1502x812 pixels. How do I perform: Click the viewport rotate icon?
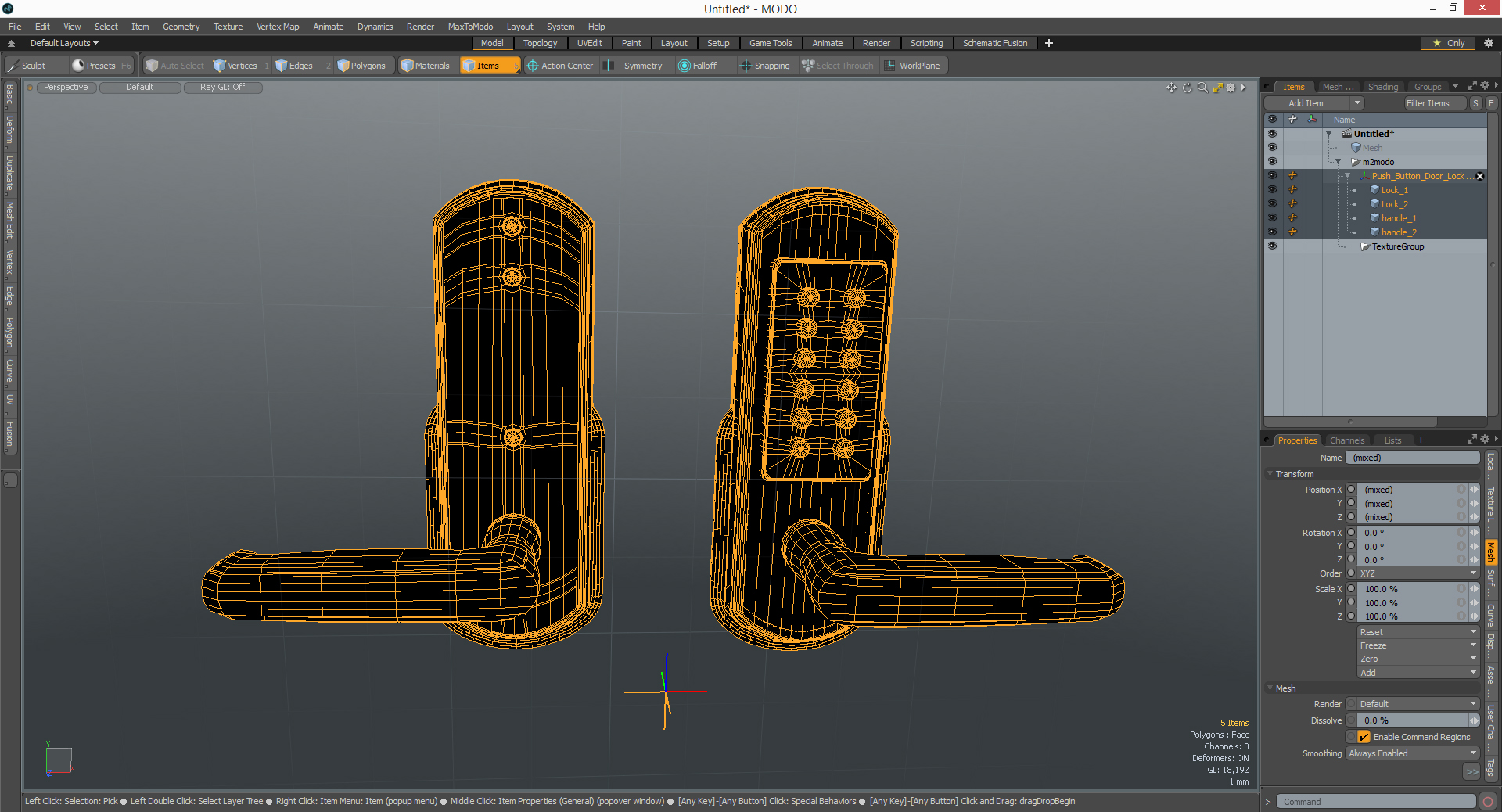point(1187,88)
